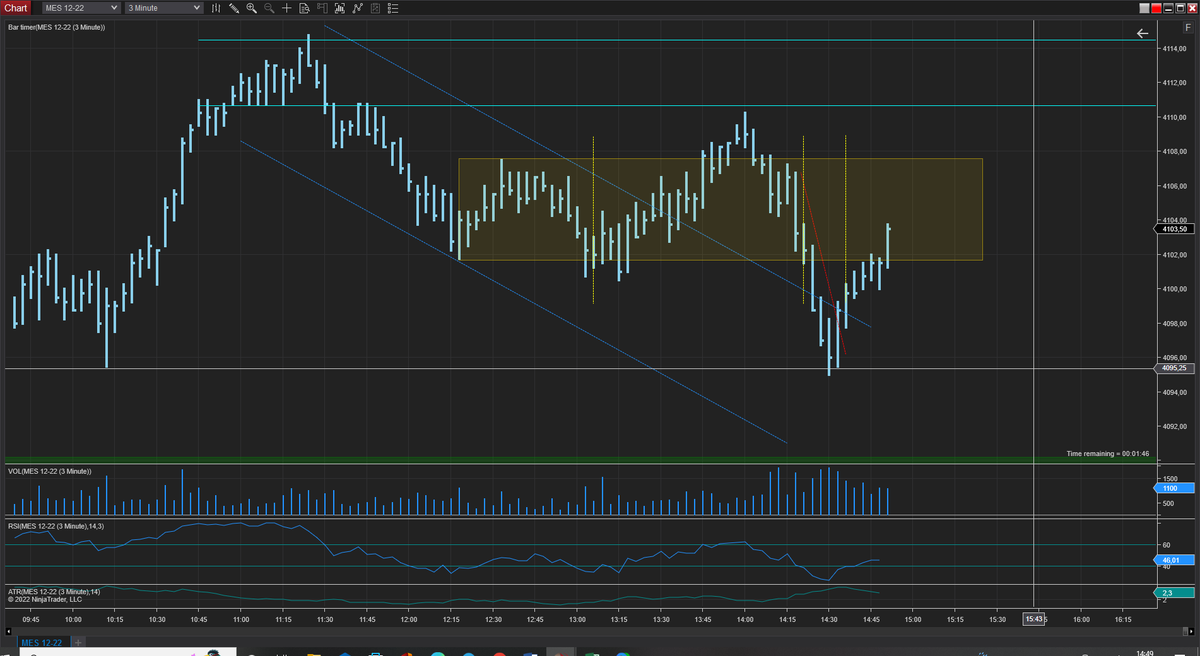Open the strategies icon in toolbar
Screen dimensions: 1200x656
(374, 8)
